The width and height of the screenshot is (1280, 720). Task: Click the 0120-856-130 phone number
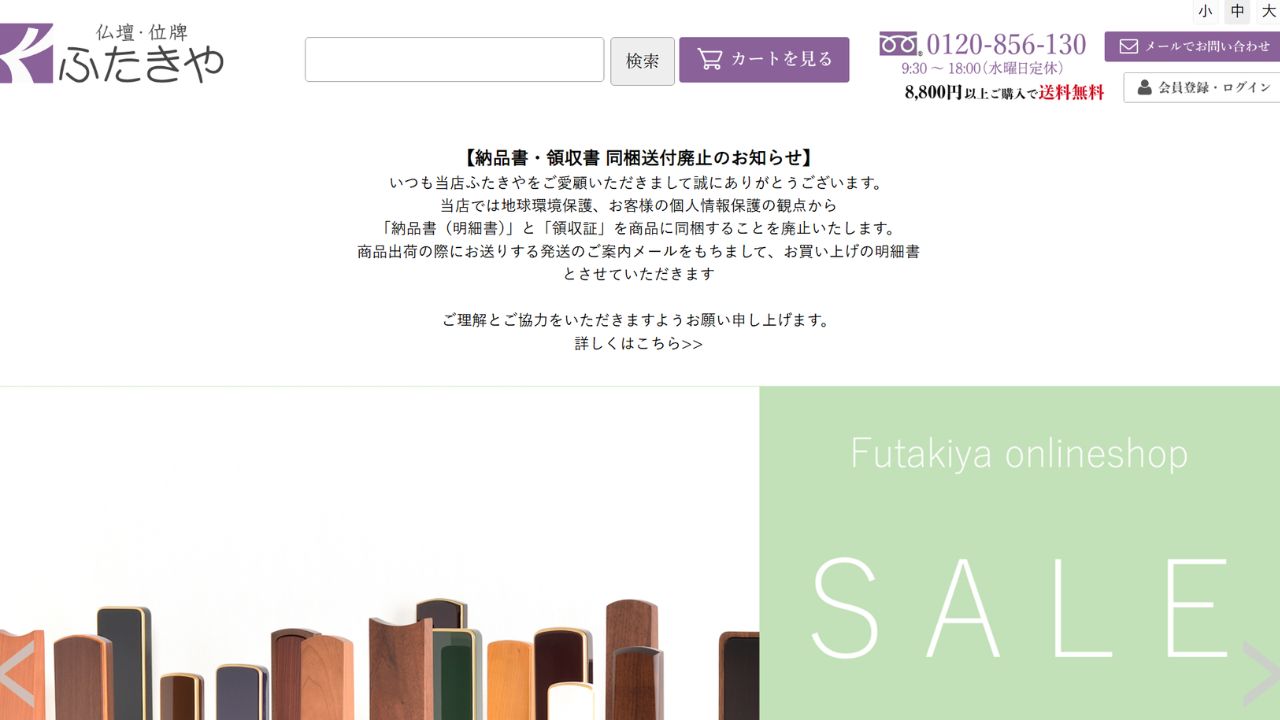coord(1006,44)
